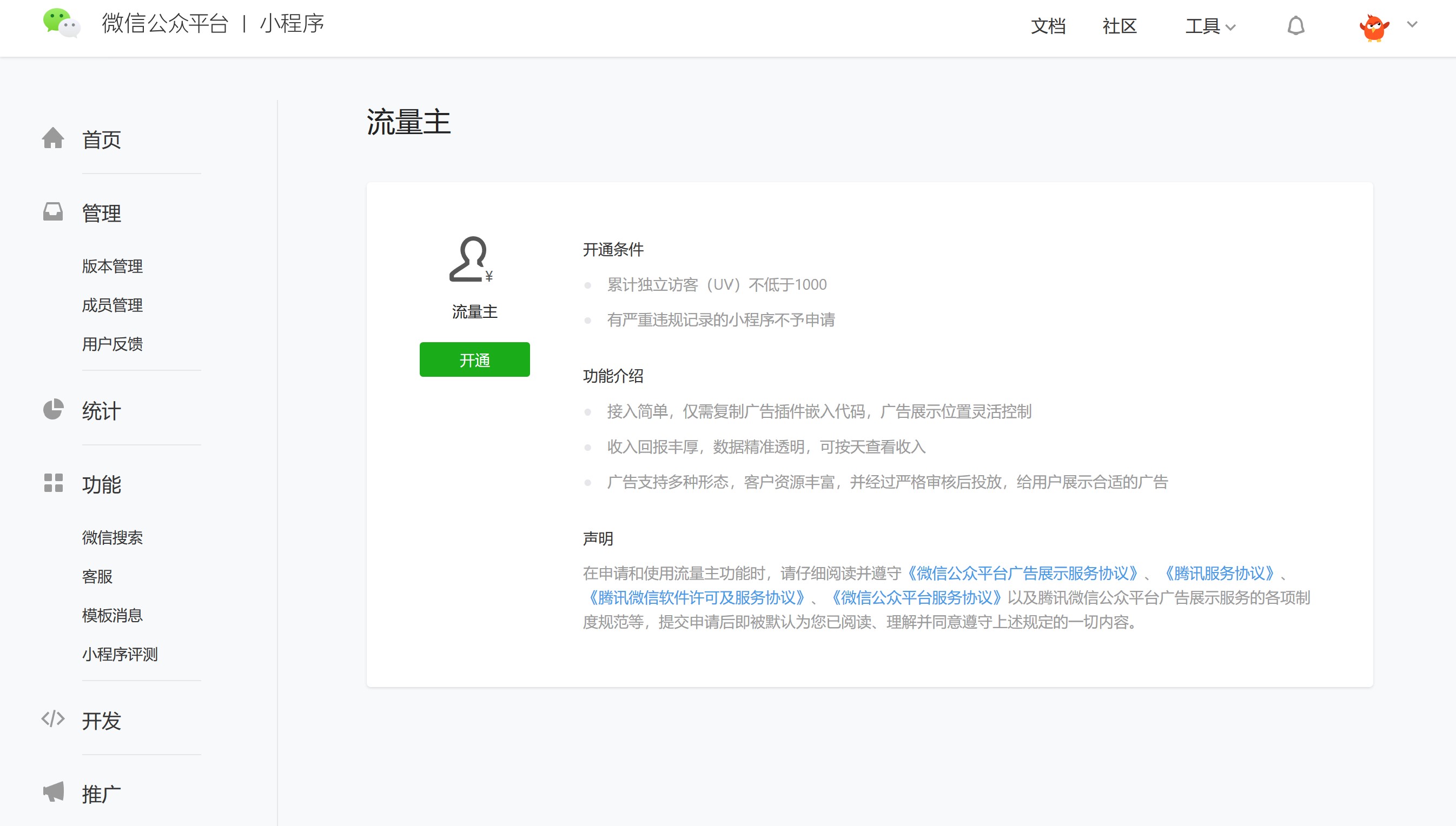Click the pie chart icon beside 统计
This screenshot has width=1456, height=826.
pos(54,410)
